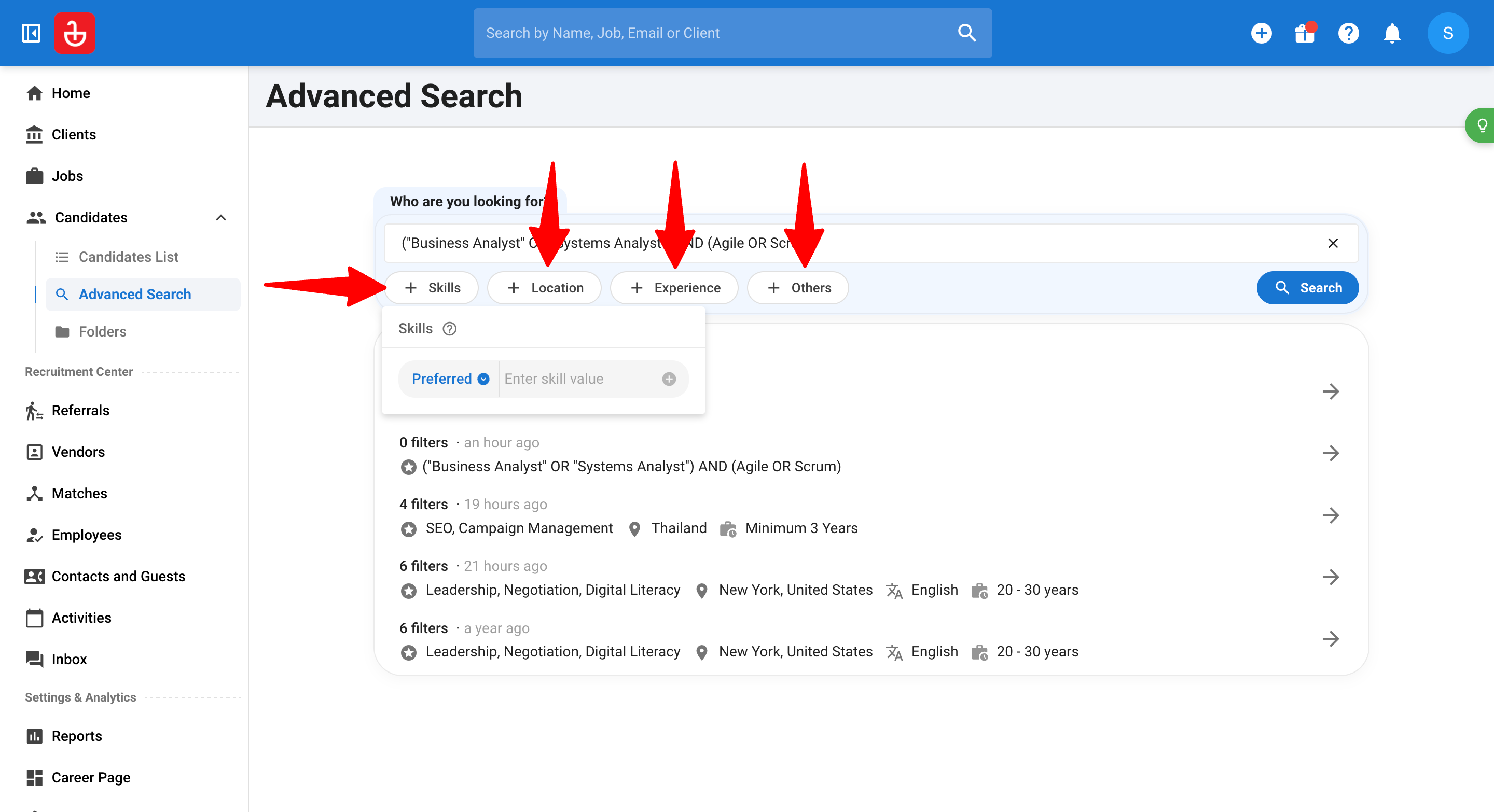Open Folders under Candidates
1494x812 pixels.
(x=102, y=331)
